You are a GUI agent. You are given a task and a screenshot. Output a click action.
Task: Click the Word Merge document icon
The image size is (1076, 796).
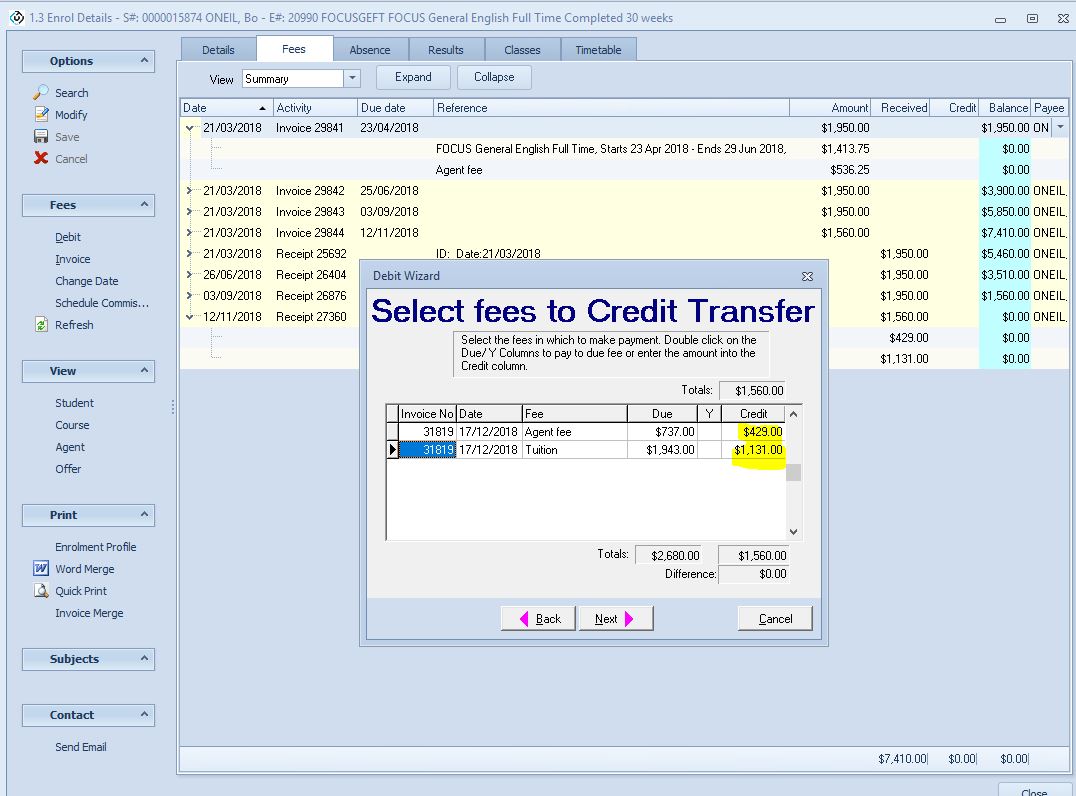click(41, 569)
